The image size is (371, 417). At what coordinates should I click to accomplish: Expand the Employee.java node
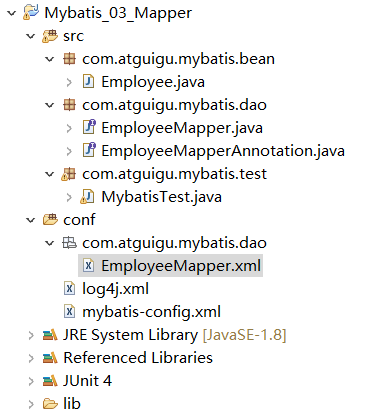69,82
